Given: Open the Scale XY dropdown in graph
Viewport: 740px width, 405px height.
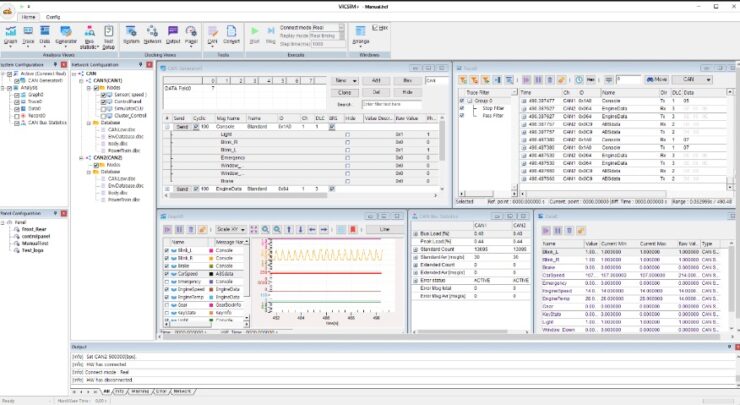Looking at the screenshot, I should click(229, 229).
